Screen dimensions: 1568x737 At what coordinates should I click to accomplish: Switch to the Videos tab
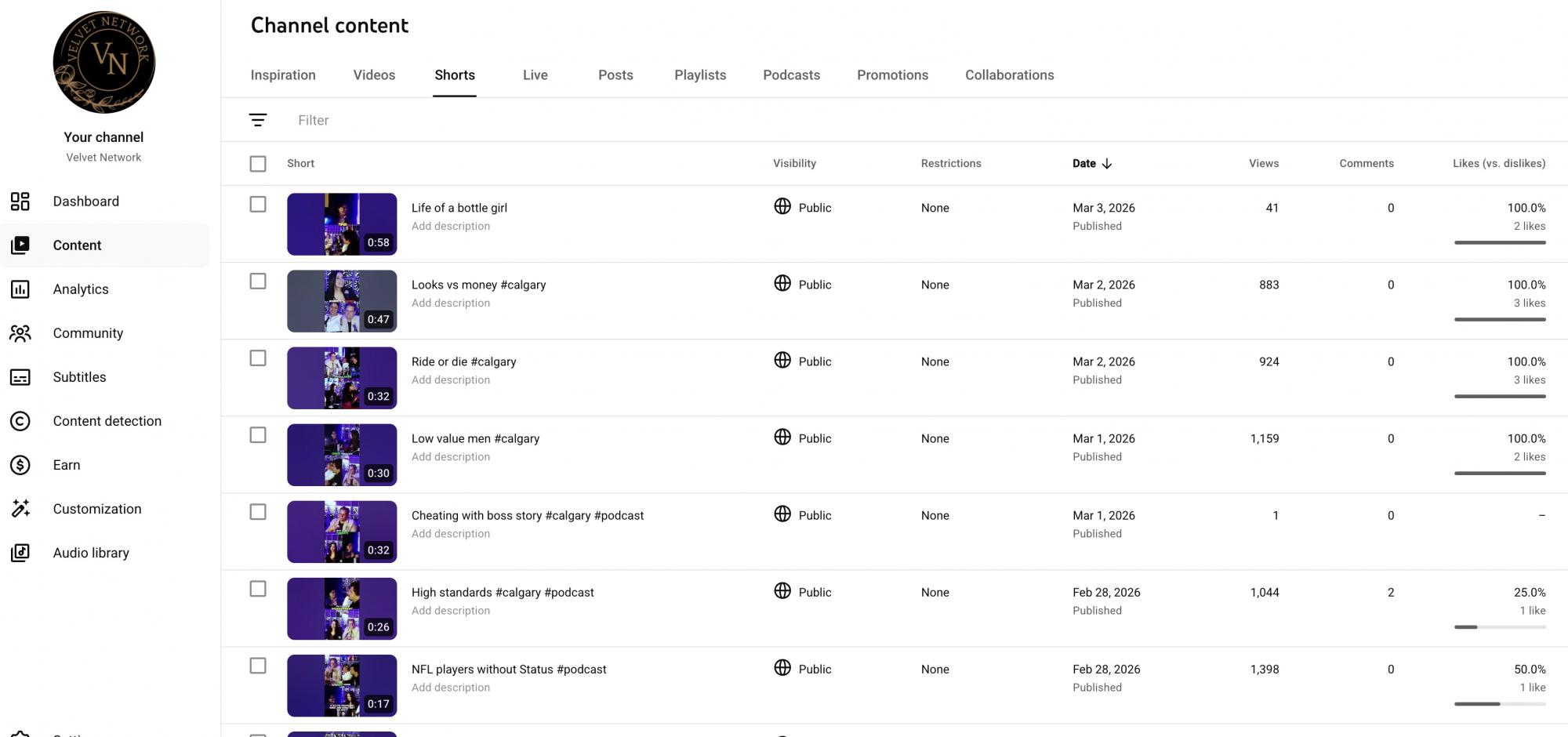click(x=374, y=75)
